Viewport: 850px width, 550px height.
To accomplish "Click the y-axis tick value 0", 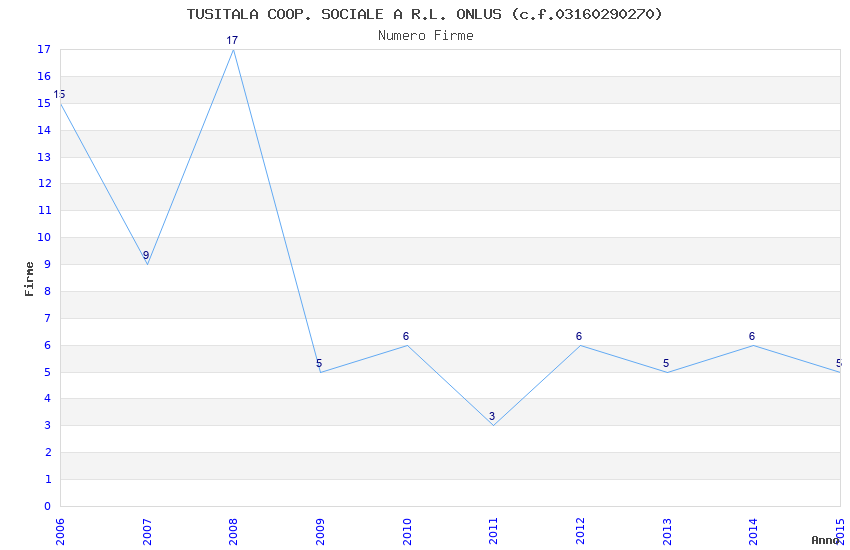I will [48, 506].
